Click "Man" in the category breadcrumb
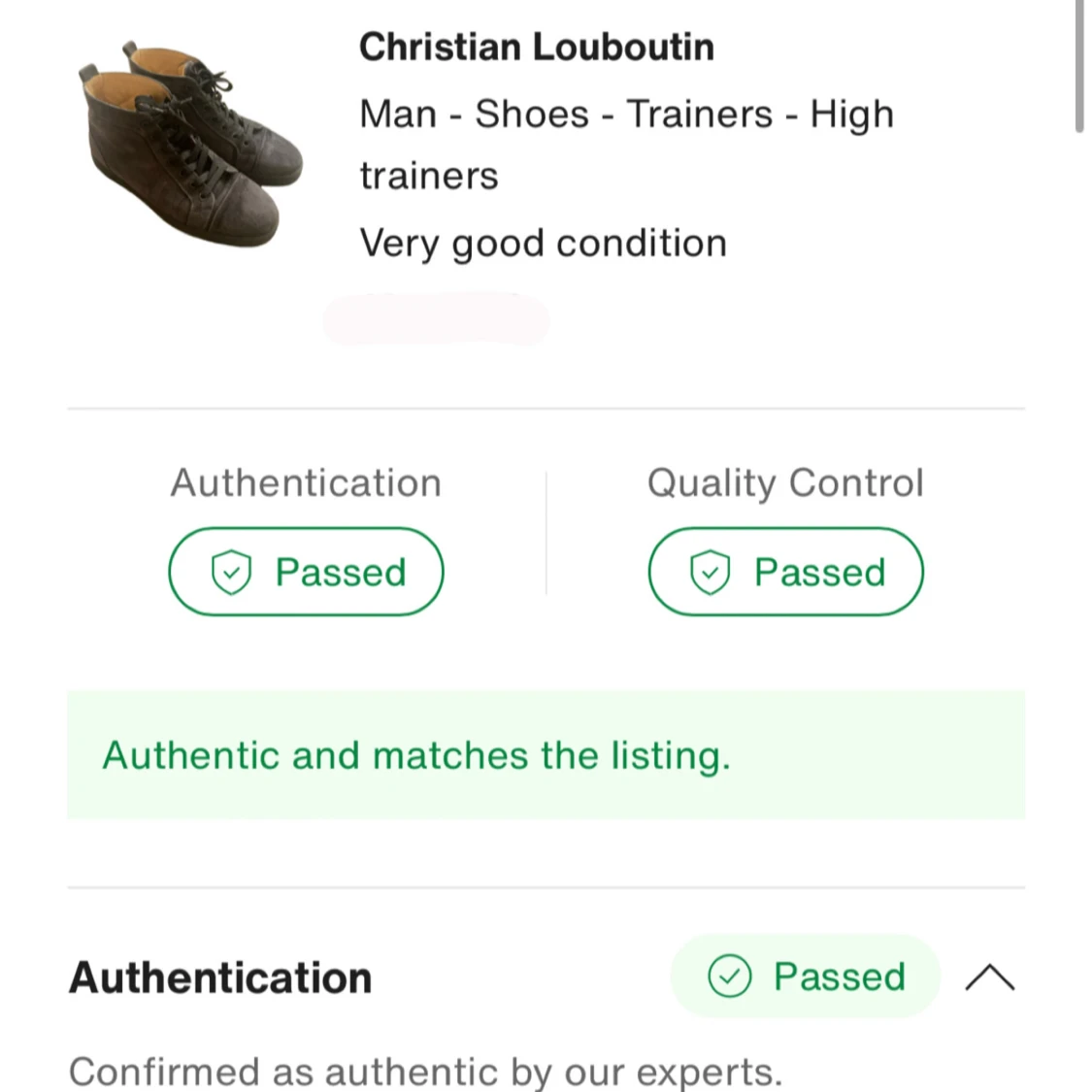This screenshot has width=1092, height=1092. pos(398,114)
